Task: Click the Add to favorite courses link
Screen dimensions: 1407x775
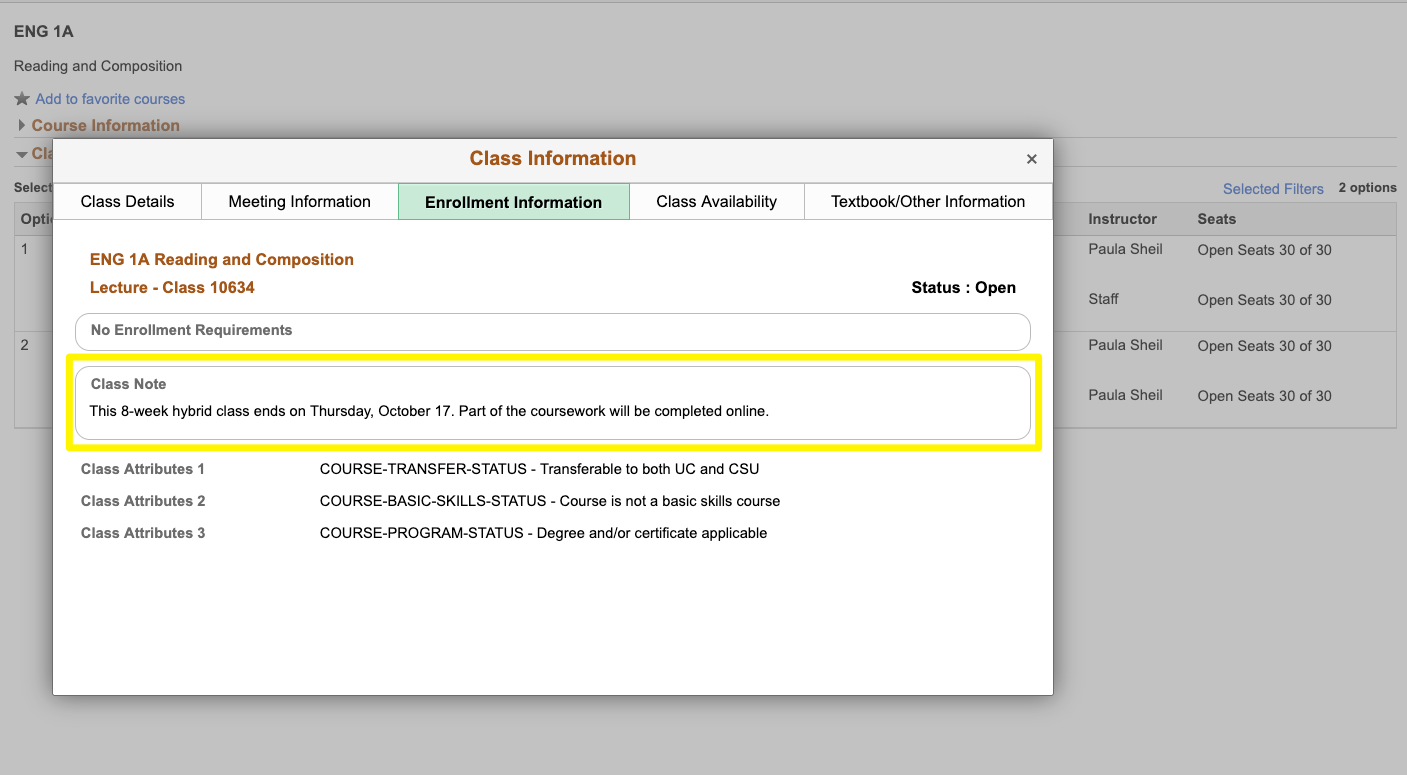Action: pyautogui.click(x=110, y=99)
